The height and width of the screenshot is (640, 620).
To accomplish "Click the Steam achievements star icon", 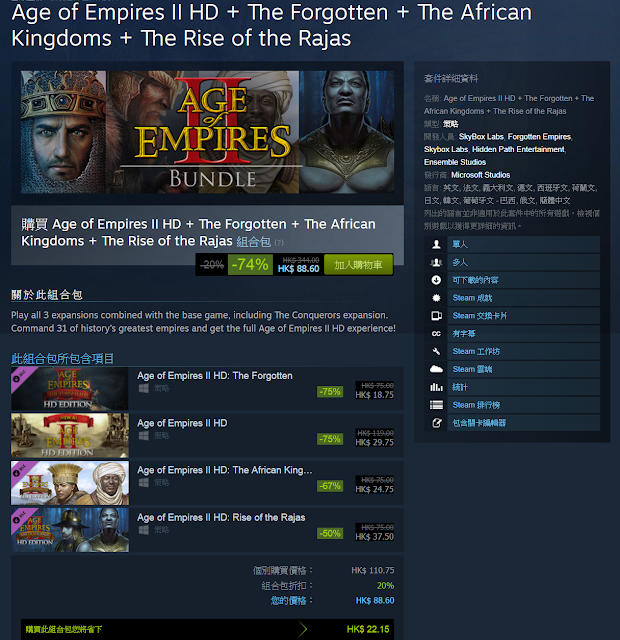I will (x=436, y=298).
